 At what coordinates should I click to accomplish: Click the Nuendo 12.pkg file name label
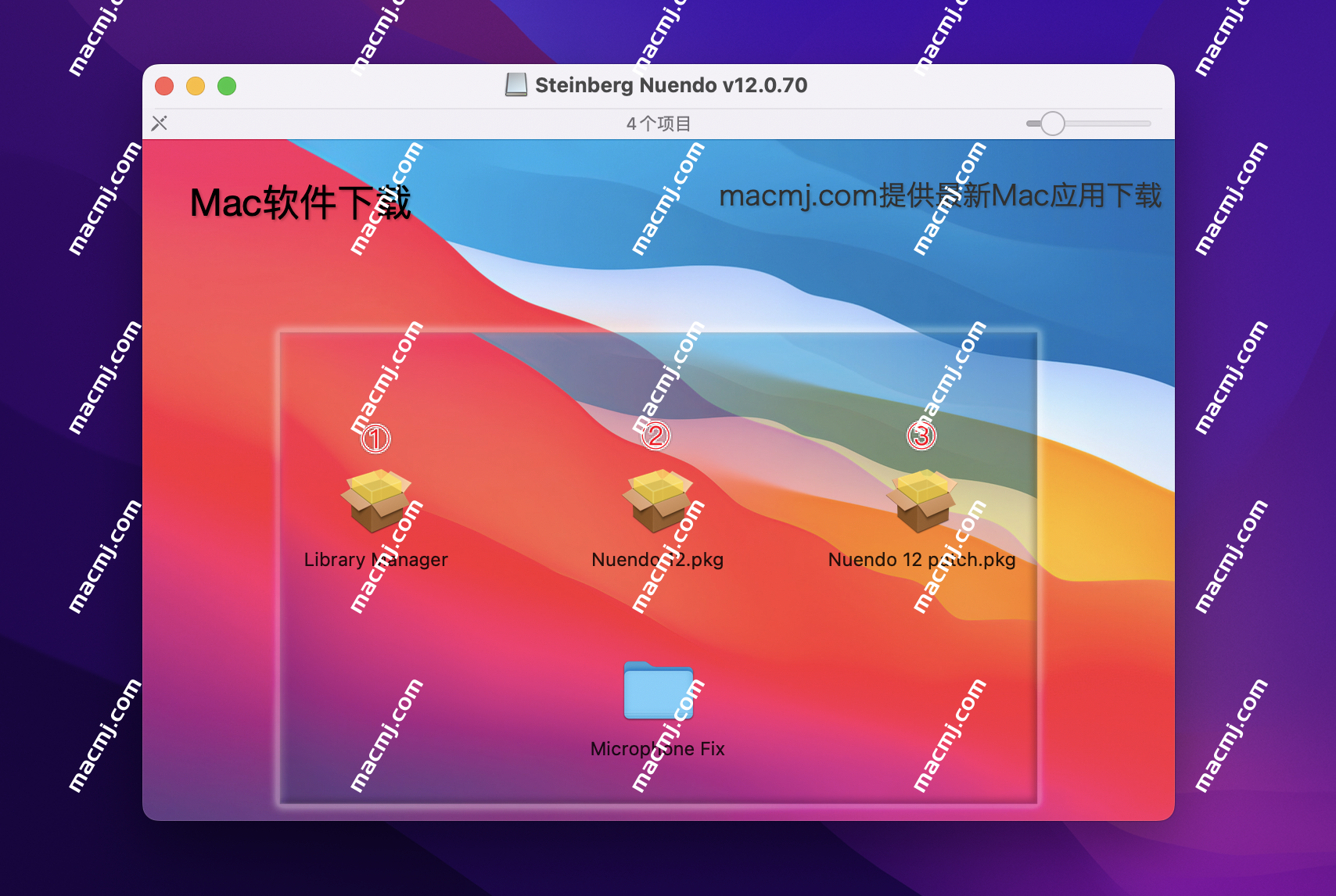(658, 560)
